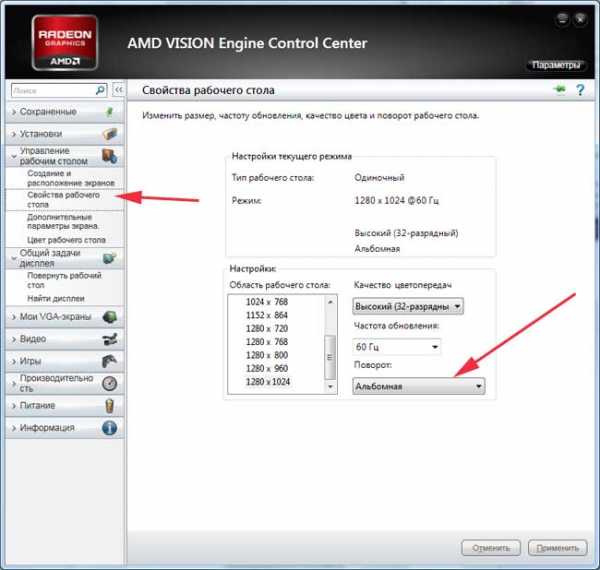Image resolution: width=600 pixels, height=570 pixels.
Task: Click the Питание battery icon
Action: 110,406
